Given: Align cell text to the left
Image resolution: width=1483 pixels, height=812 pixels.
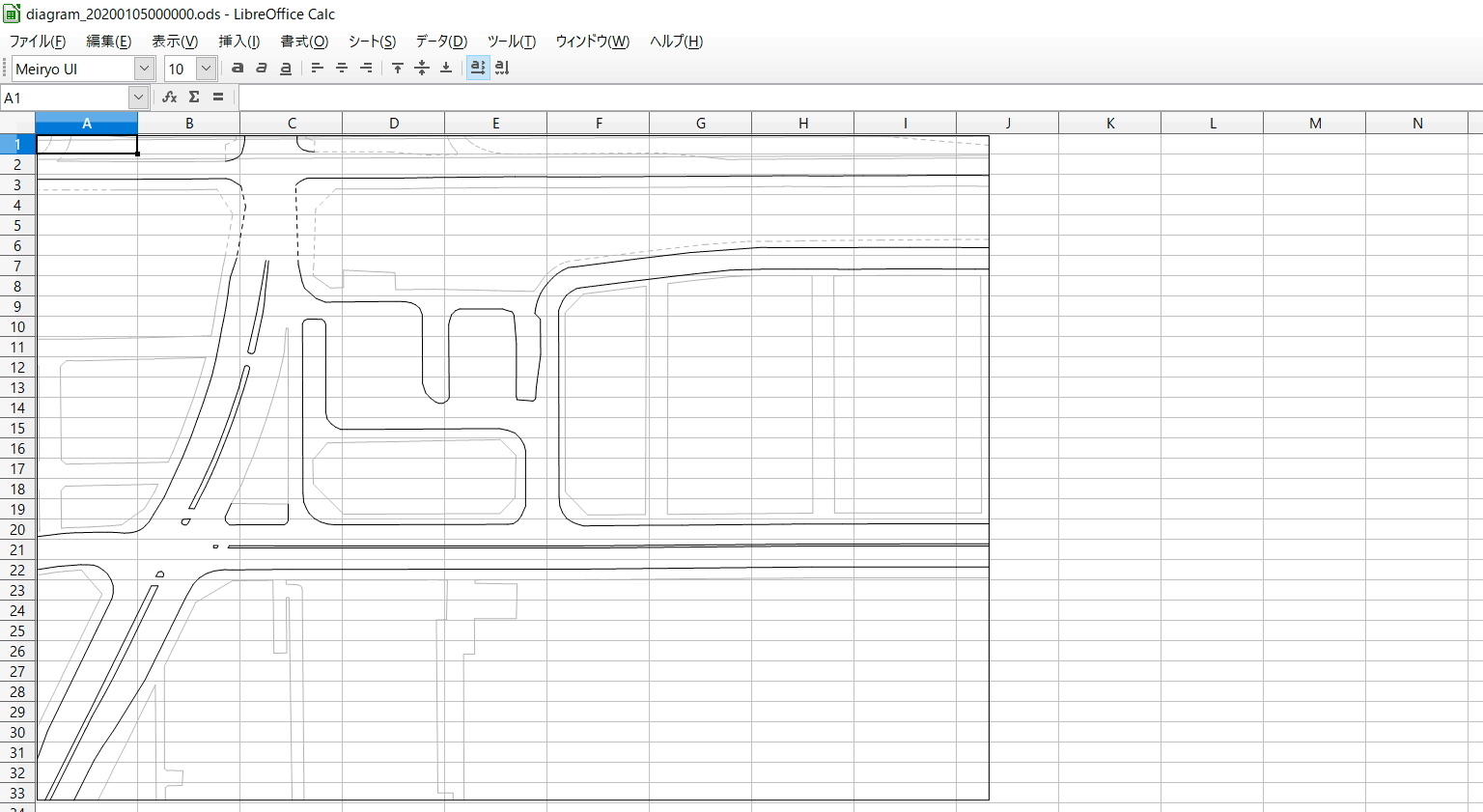Looking at the screenshot, I should click(317, 68).
